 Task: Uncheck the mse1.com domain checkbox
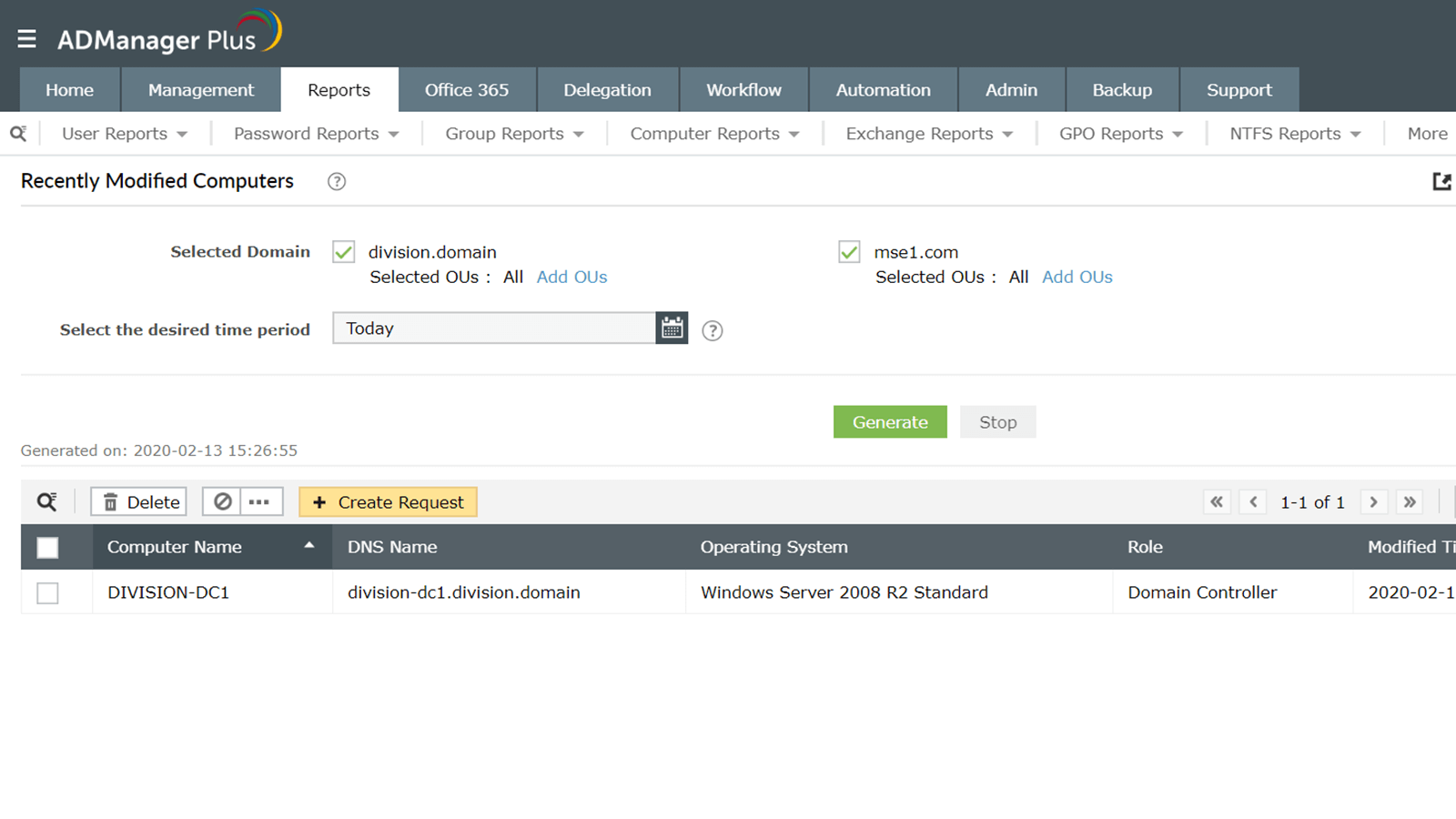(x=849, y=252)
